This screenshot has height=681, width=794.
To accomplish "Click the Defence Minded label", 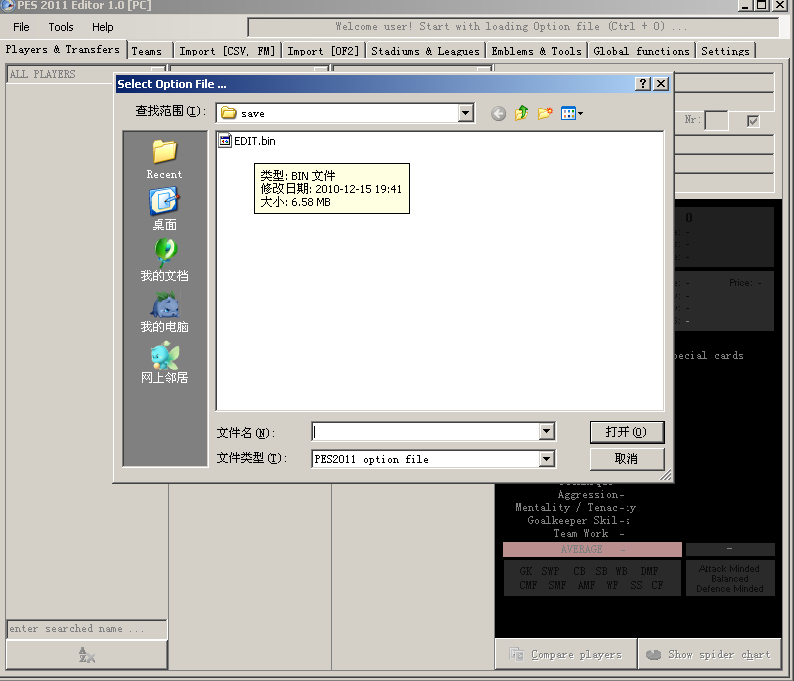I will (x=729, y=589).
